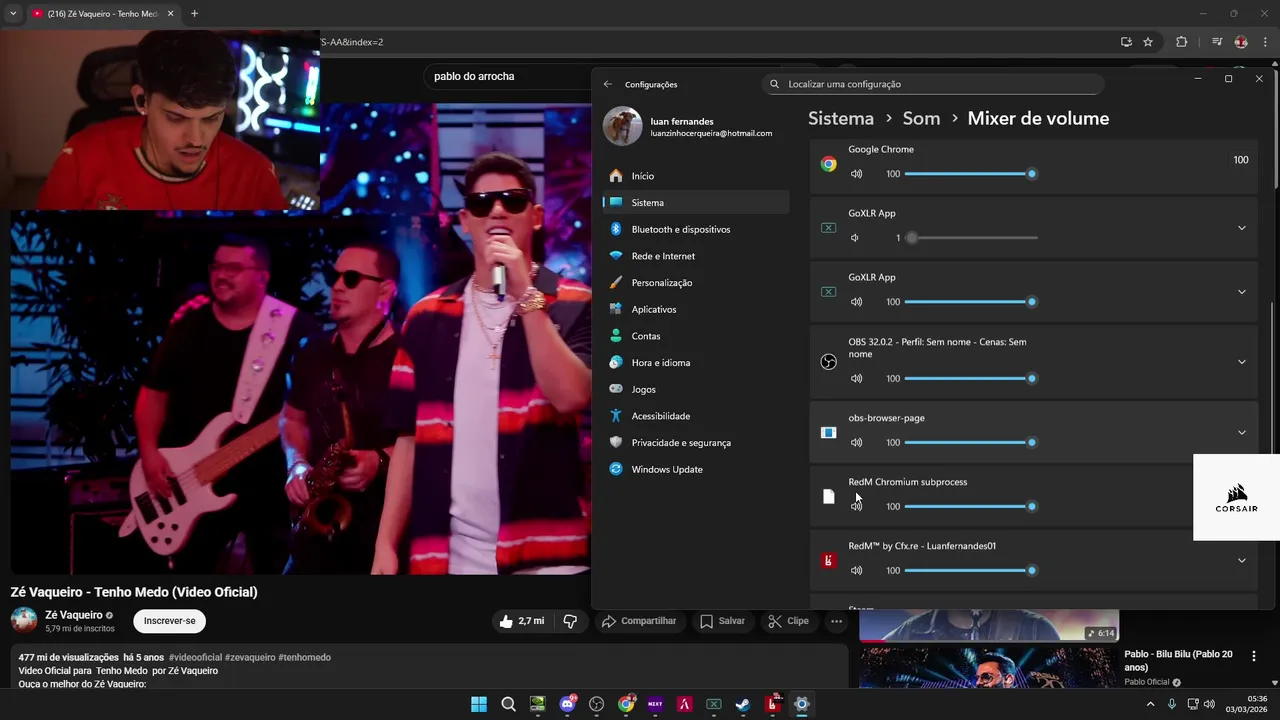Open Steam from taskbar
Image resolution: width=1280 pixels, height=720 pixels.
pos(743,704)
